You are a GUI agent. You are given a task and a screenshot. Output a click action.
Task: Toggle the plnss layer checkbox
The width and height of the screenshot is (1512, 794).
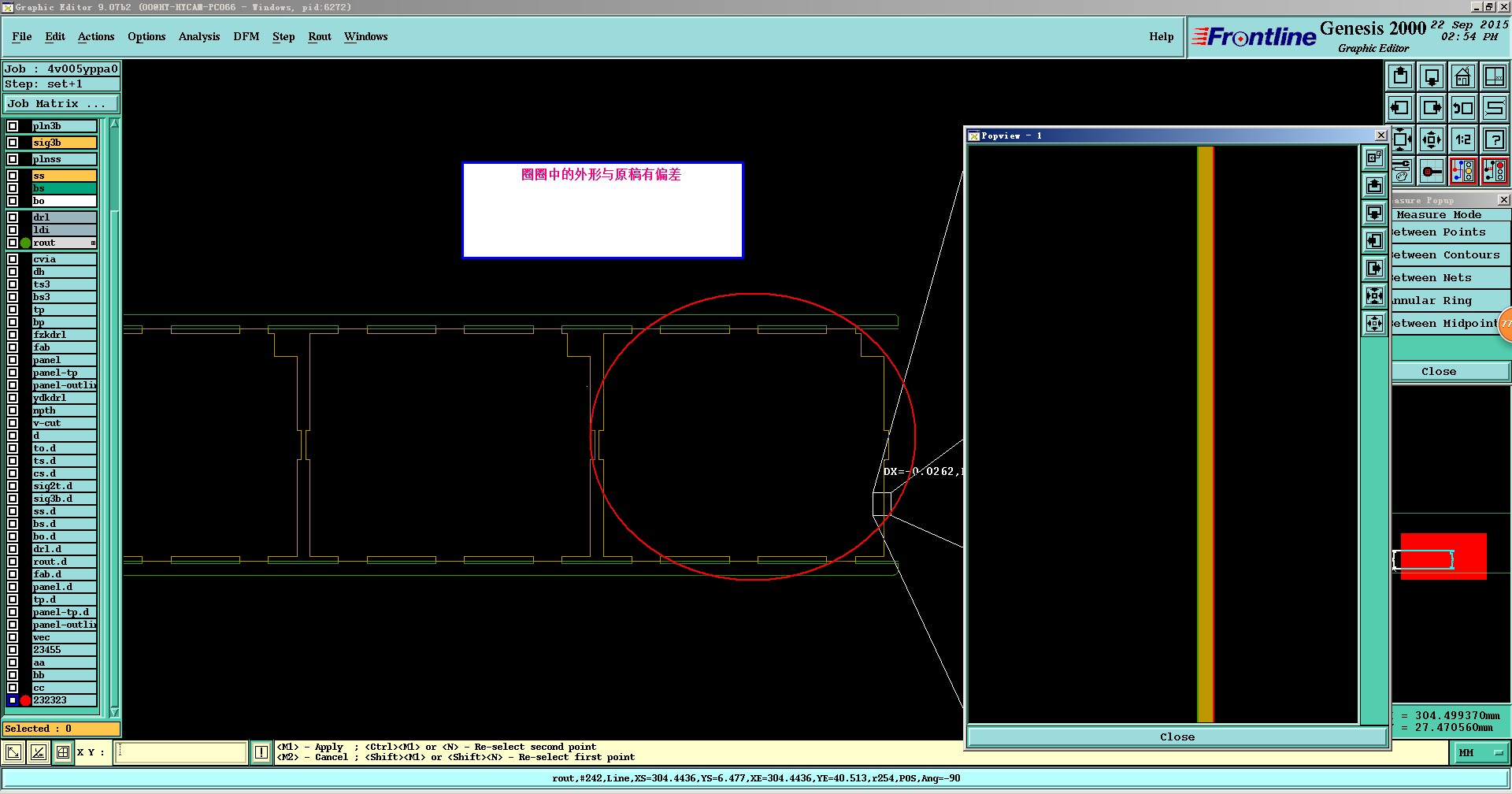[x=13, y=159]
